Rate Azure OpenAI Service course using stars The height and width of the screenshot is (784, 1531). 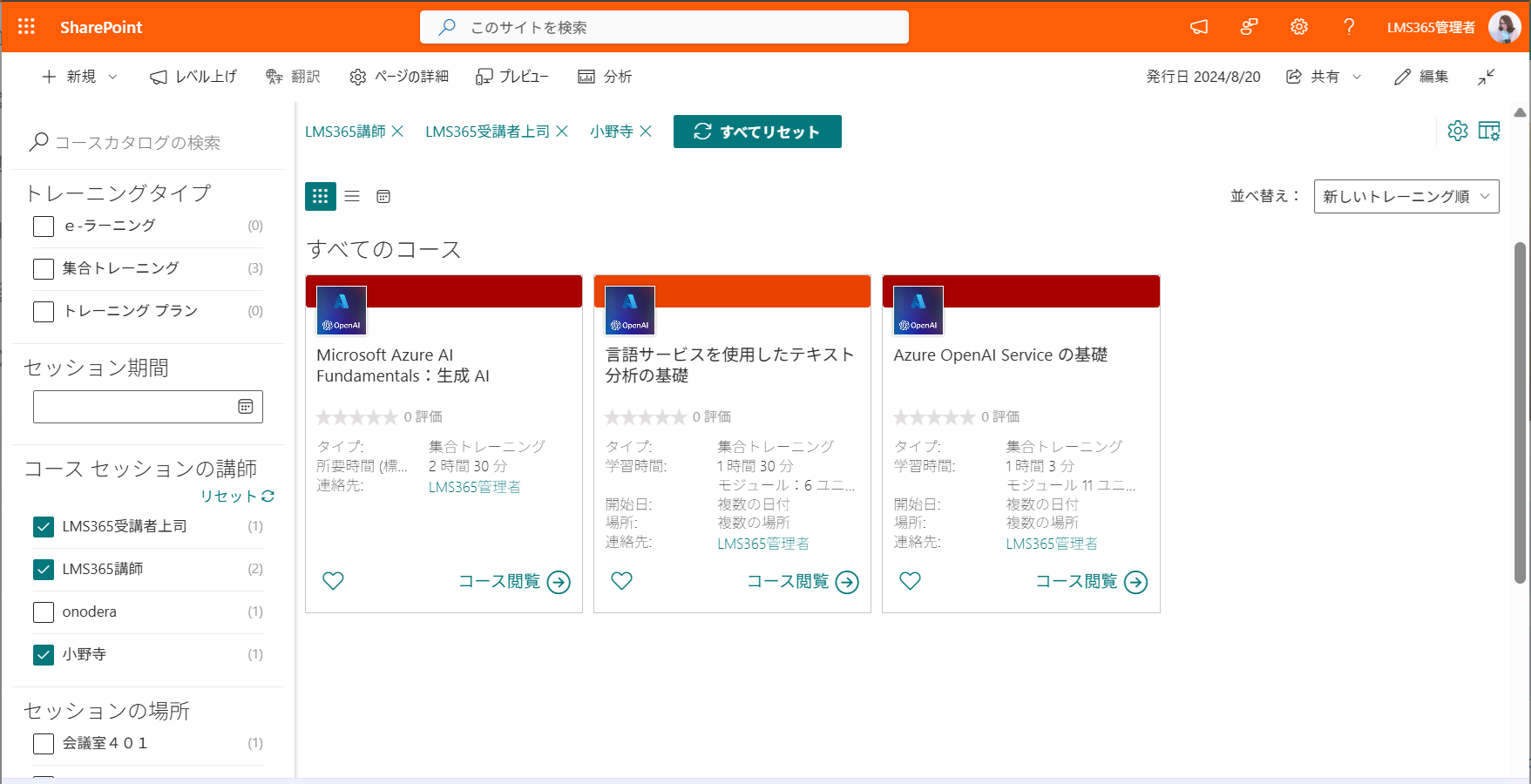[x=934, y=417]
